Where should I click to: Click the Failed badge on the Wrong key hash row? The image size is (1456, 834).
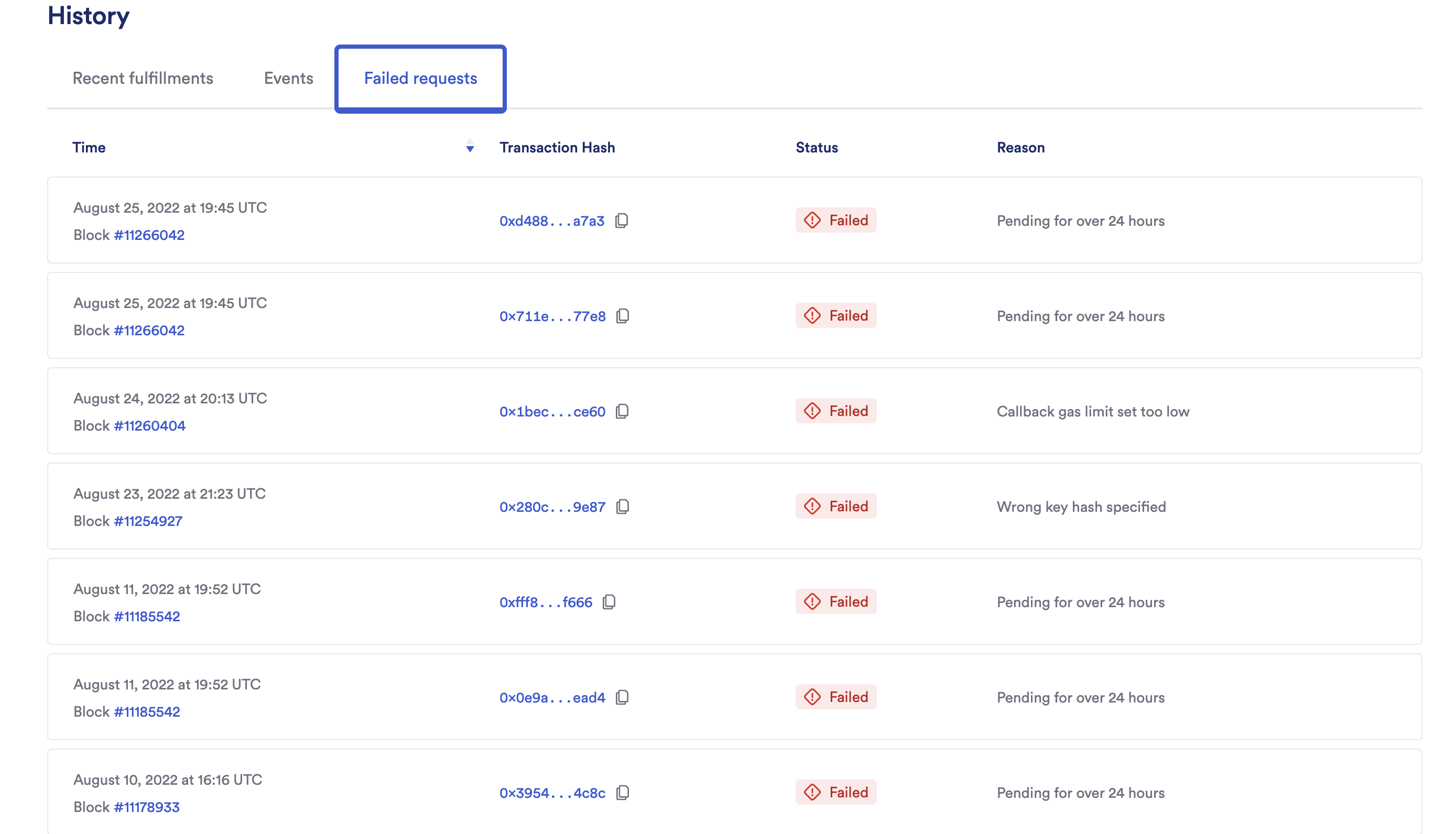point(836,507)
